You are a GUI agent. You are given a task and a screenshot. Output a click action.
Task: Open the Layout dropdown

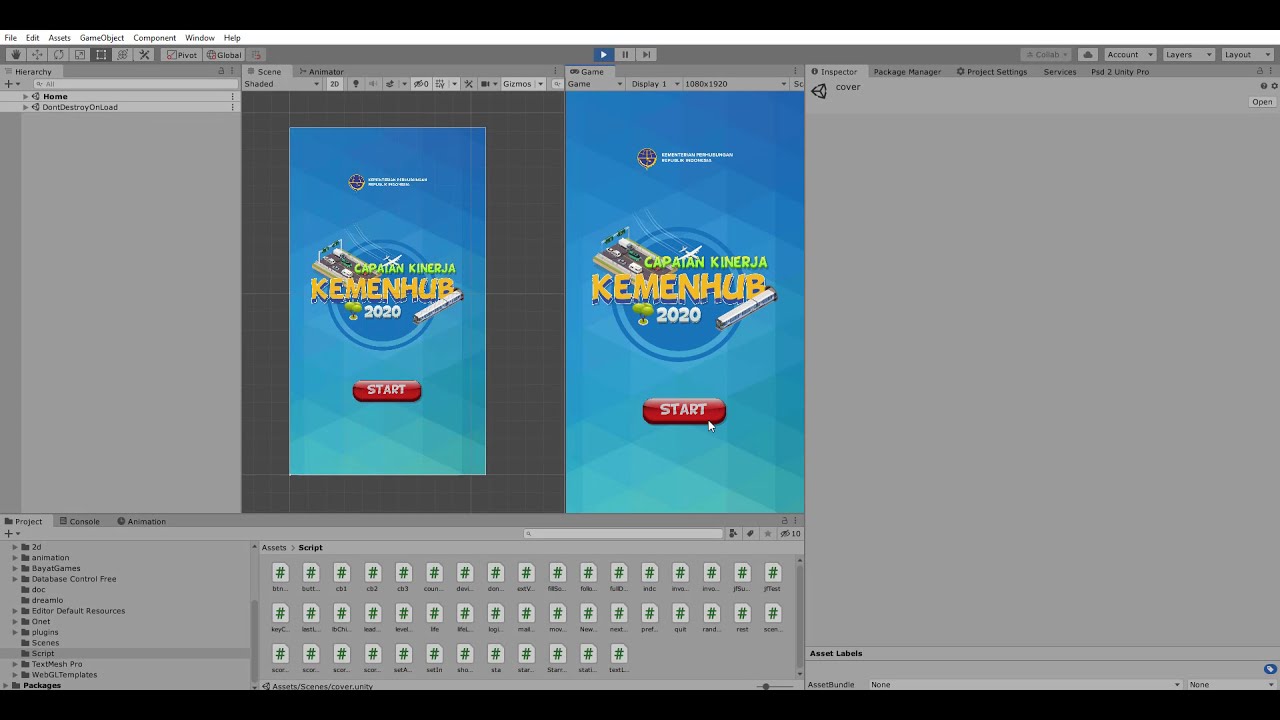click(x=1246, y=55)
